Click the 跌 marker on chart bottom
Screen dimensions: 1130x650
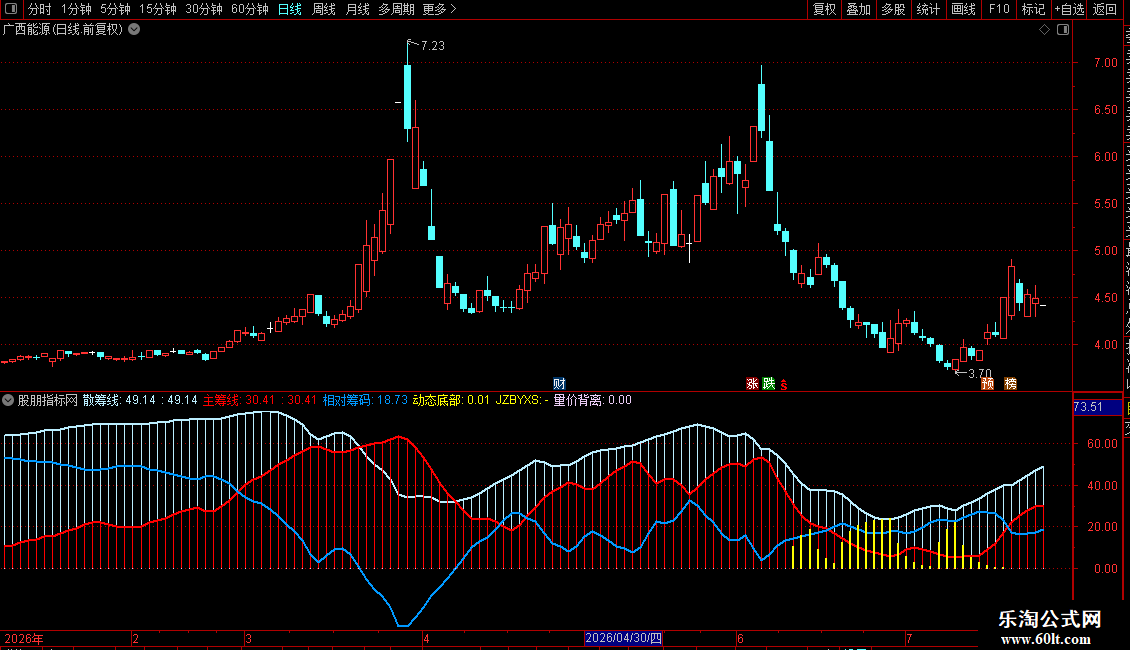point(769,383)
